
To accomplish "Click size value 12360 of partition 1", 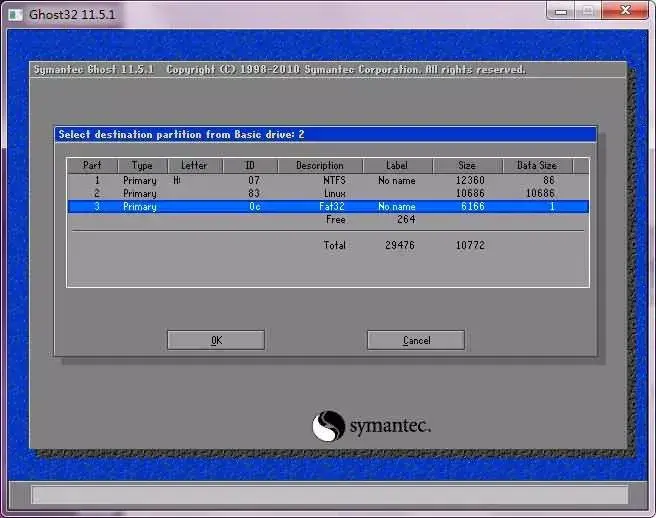I will [470, 180].
